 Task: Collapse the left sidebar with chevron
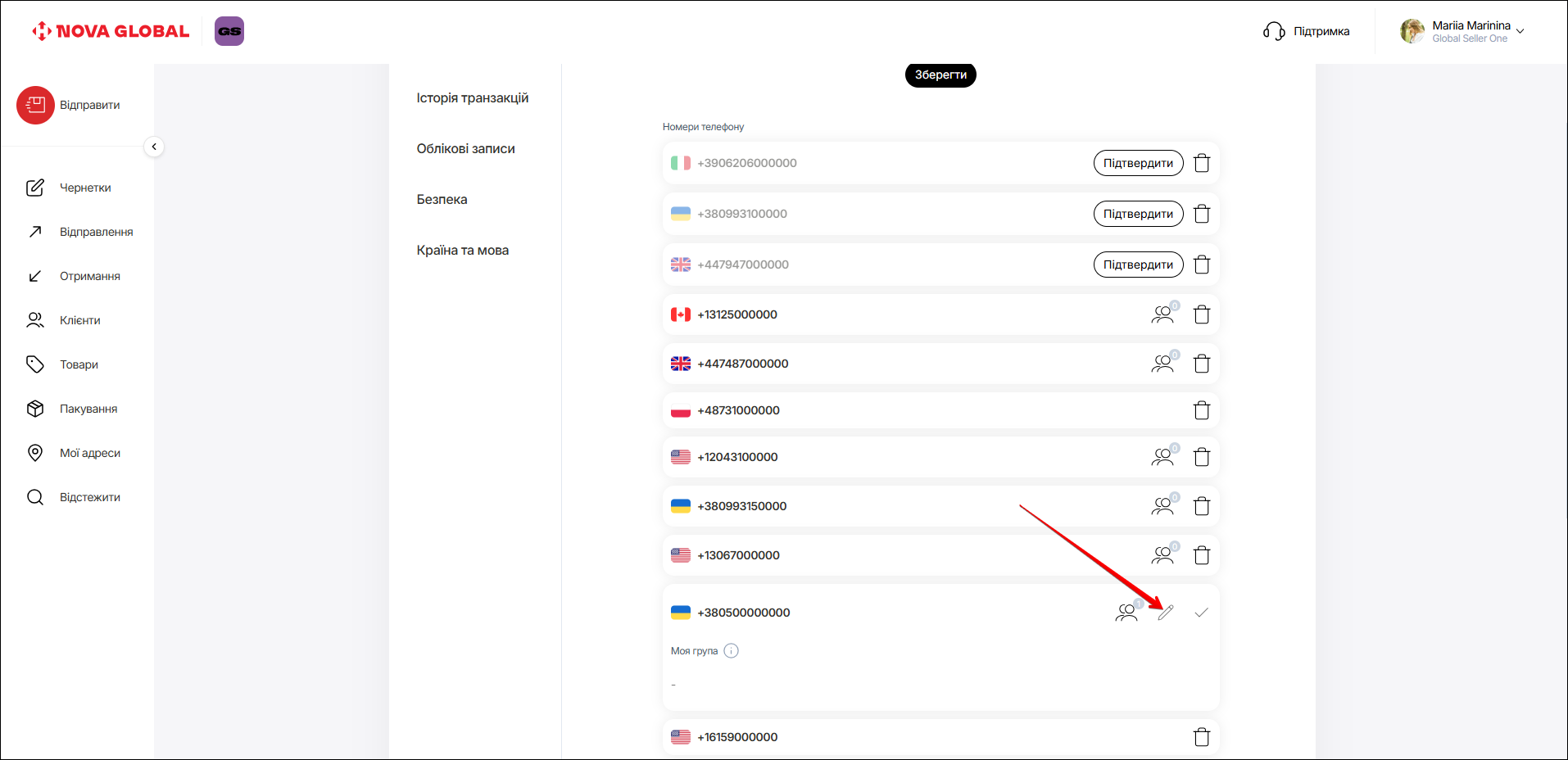coord(154,147)
